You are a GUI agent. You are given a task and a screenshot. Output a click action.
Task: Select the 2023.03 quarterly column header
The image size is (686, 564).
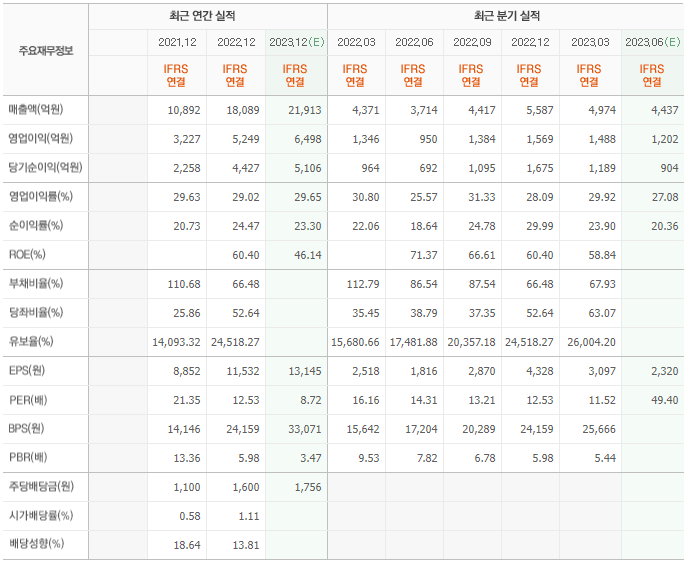click(590, 42)
